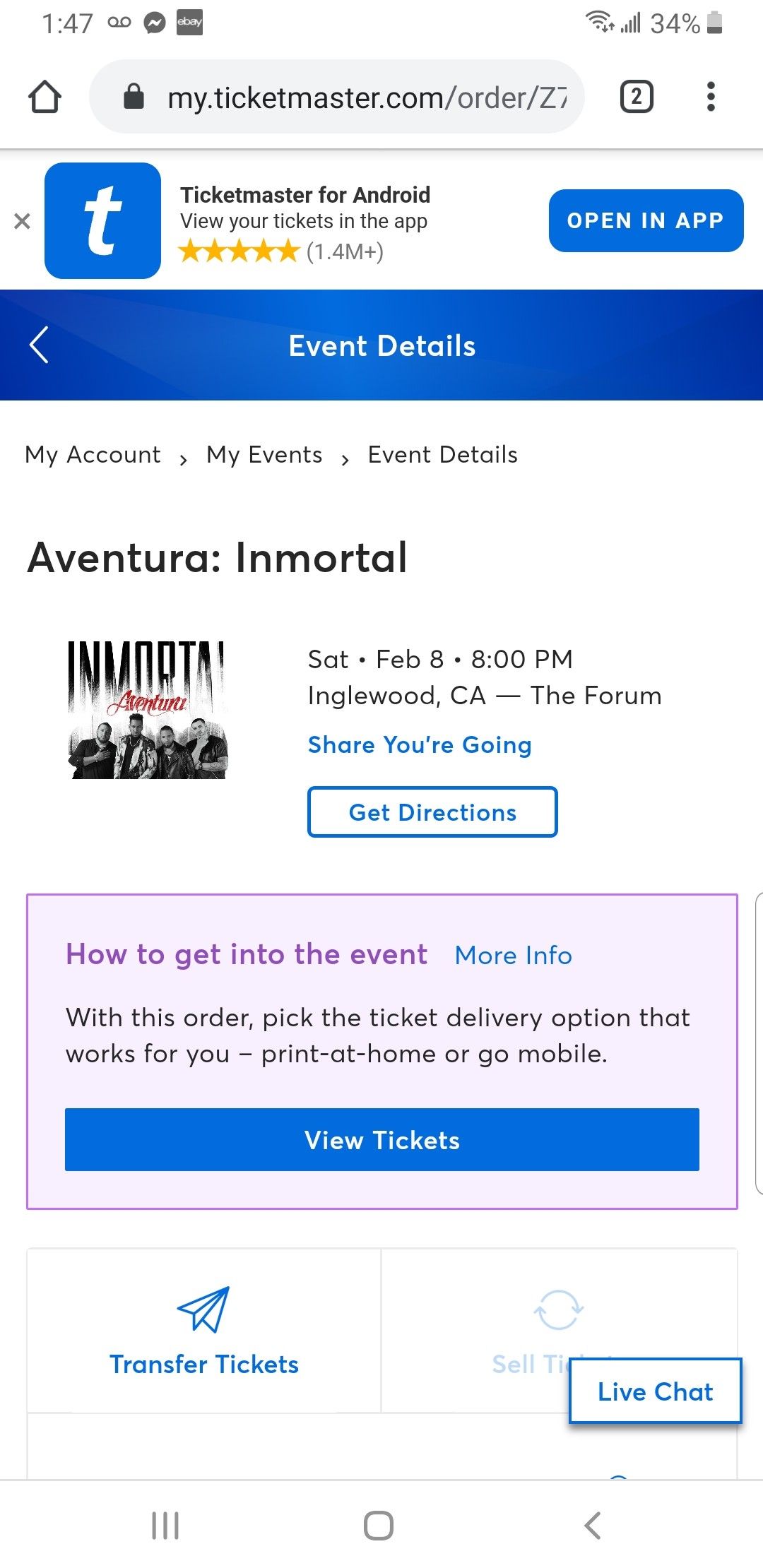Open the Live Chat widget
Viewport: 763px width, 1568px height.
[x=655, y=1391]
